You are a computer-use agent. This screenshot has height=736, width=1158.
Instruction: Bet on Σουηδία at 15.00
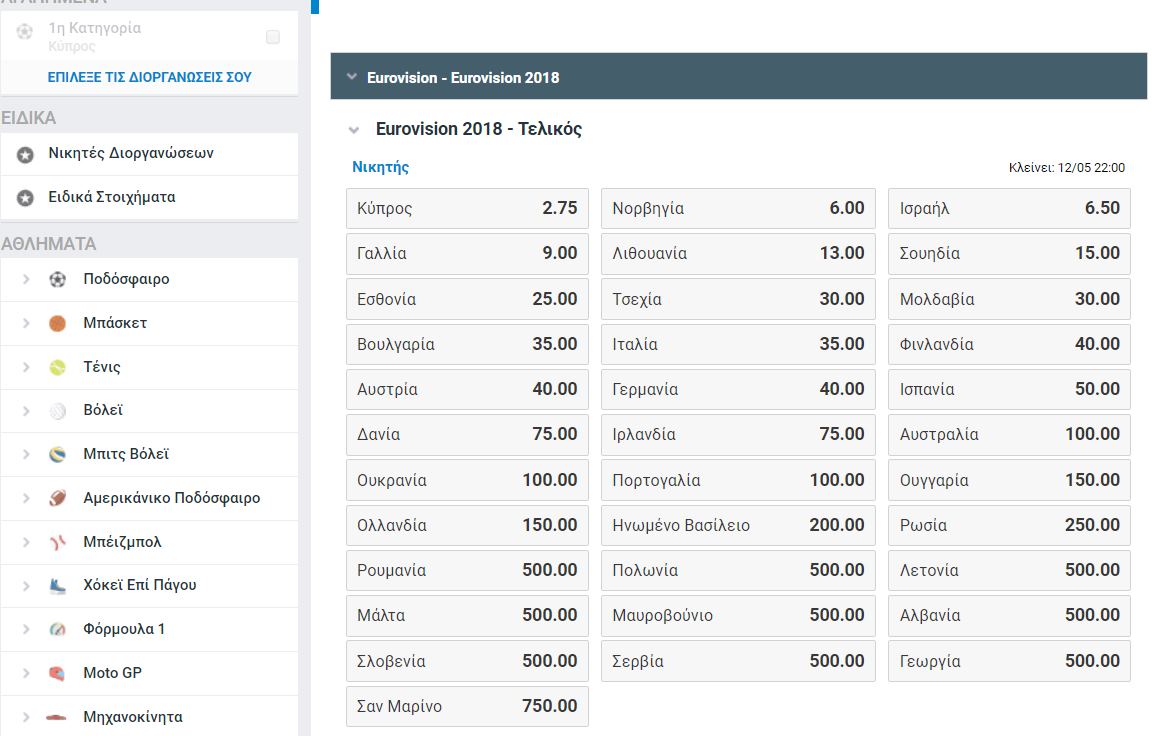click(1009, 253)
